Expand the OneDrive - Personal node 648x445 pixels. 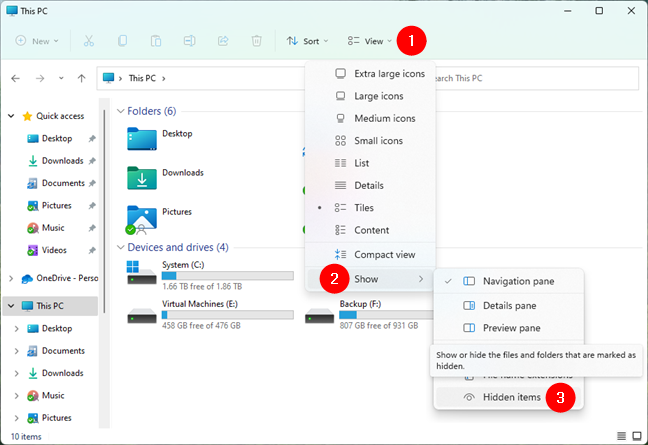coord(11,278)
